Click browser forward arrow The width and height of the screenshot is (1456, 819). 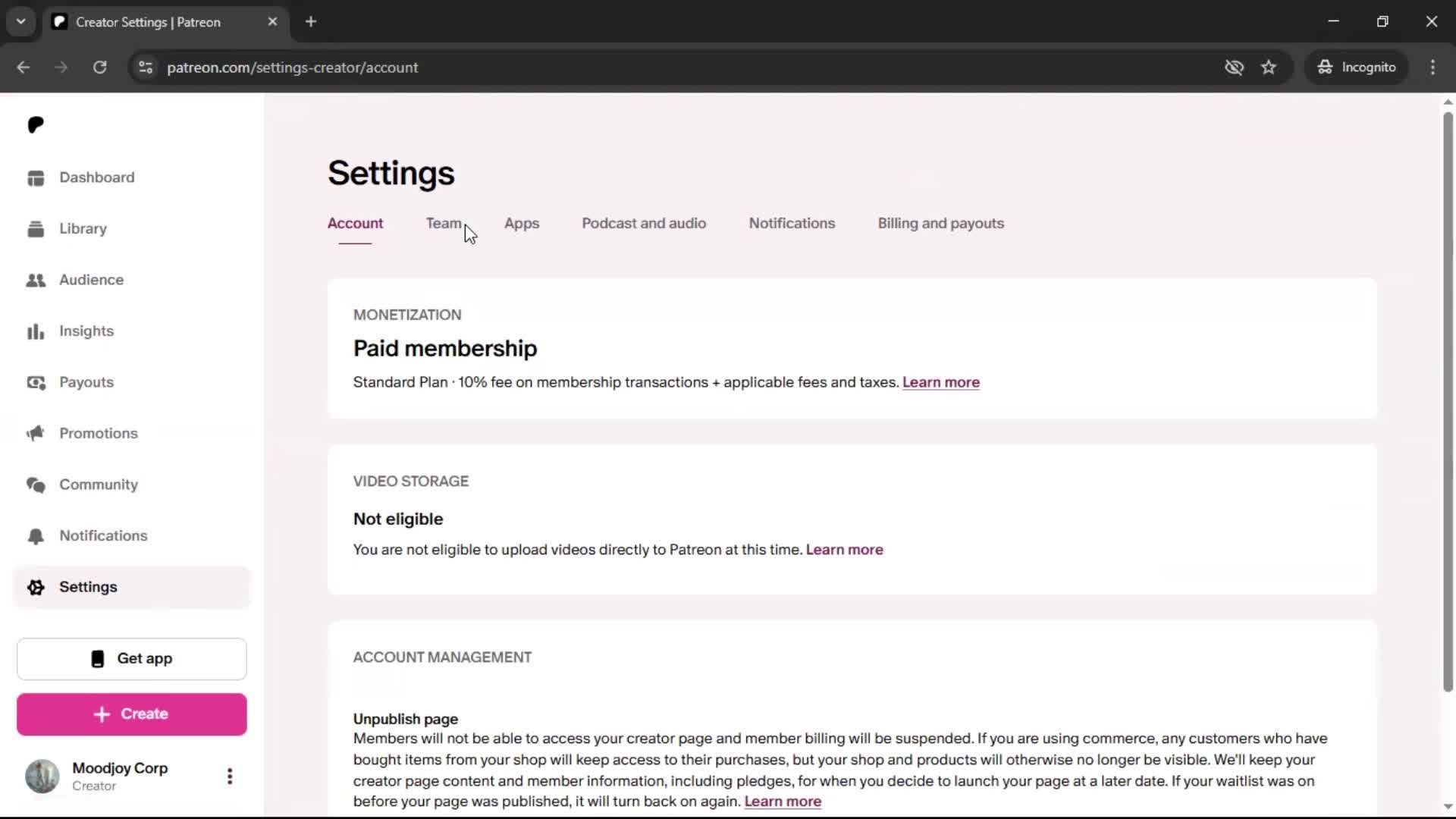[61, 67]
